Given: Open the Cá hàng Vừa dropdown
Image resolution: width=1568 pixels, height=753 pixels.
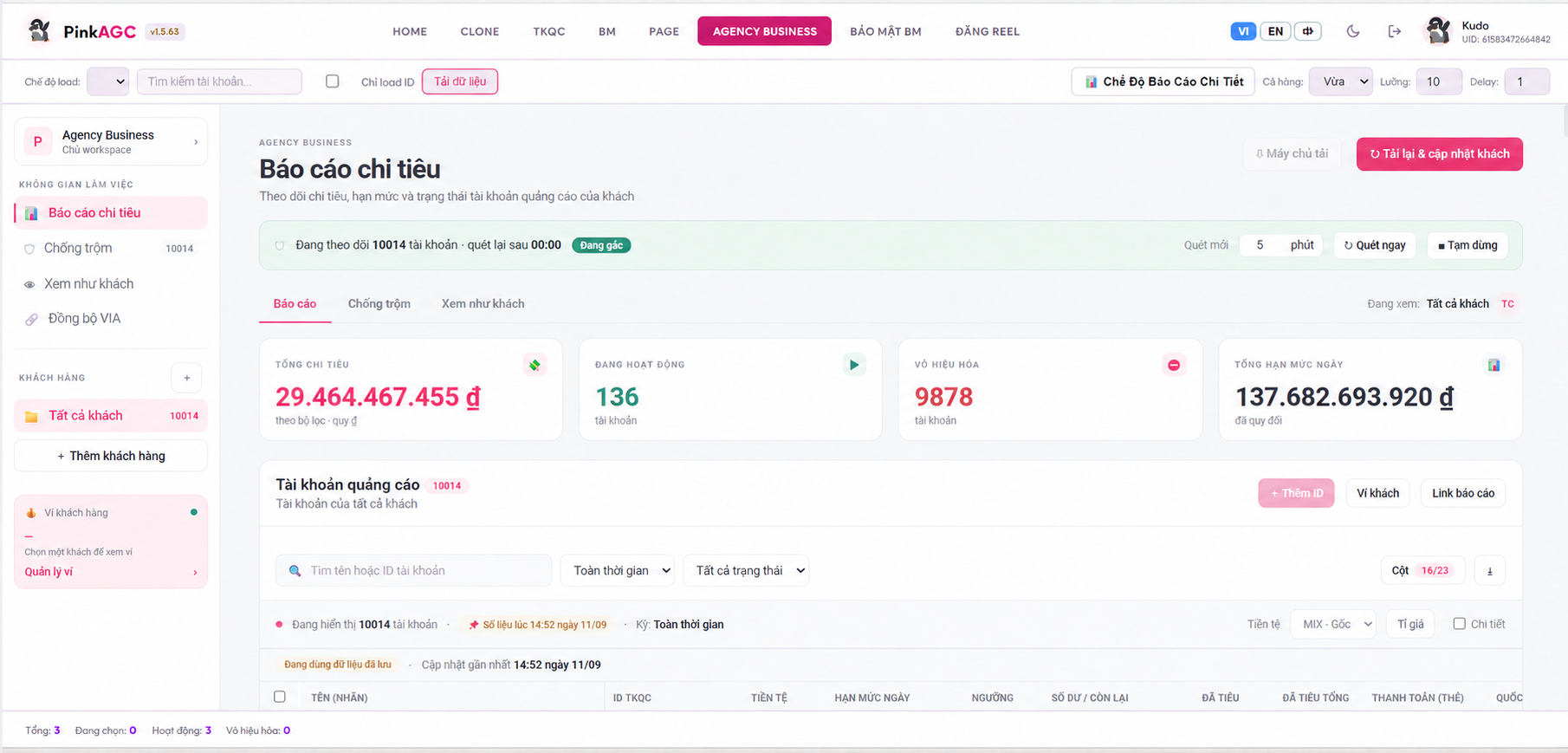Looking at the screenshot, I should coord(1340,81).
